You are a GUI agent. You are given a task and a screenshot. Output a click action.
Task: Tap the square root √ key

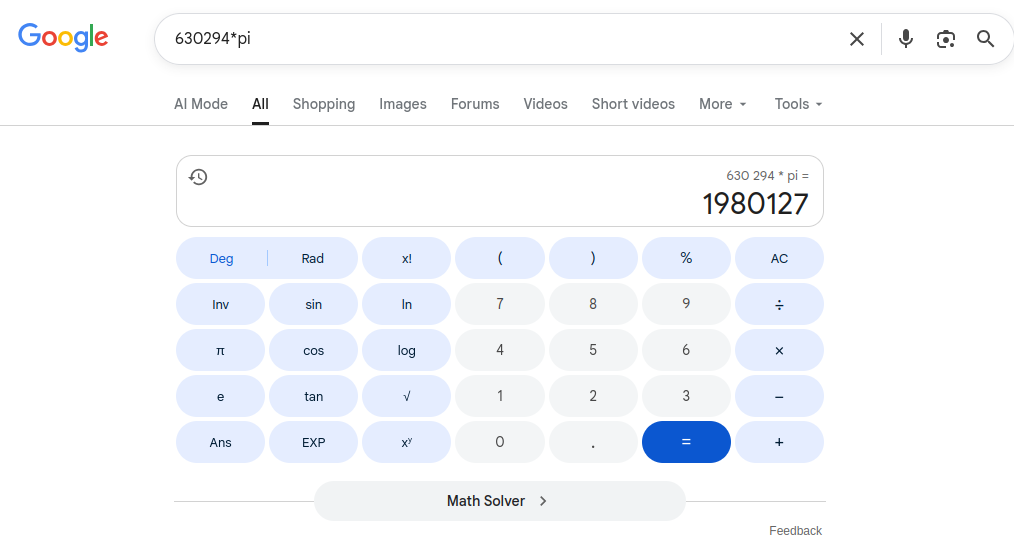click(x=406, y=396)
